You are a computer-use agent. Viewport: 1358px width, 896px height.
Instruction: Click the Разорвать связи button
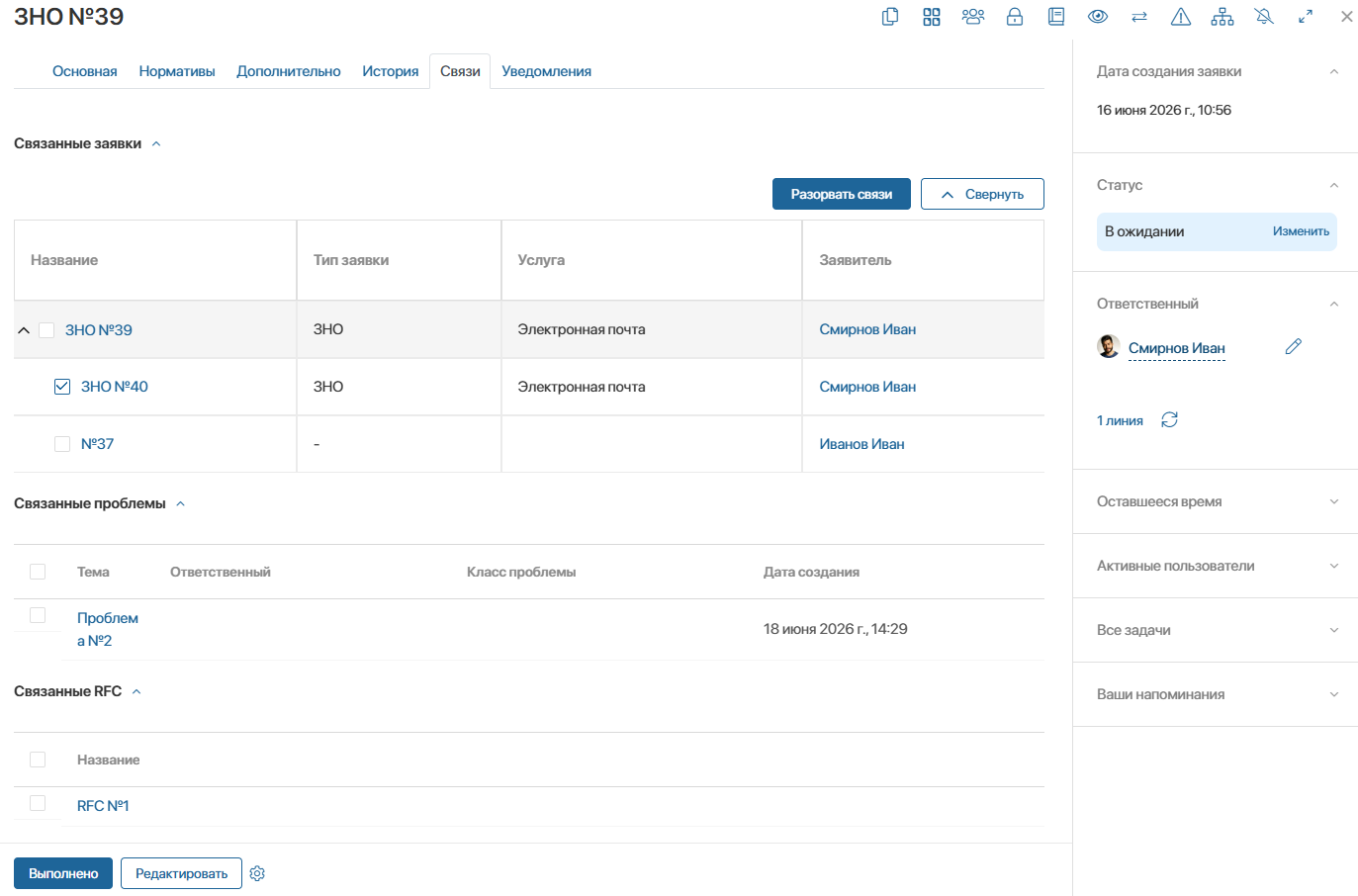(x=842, y=194)
